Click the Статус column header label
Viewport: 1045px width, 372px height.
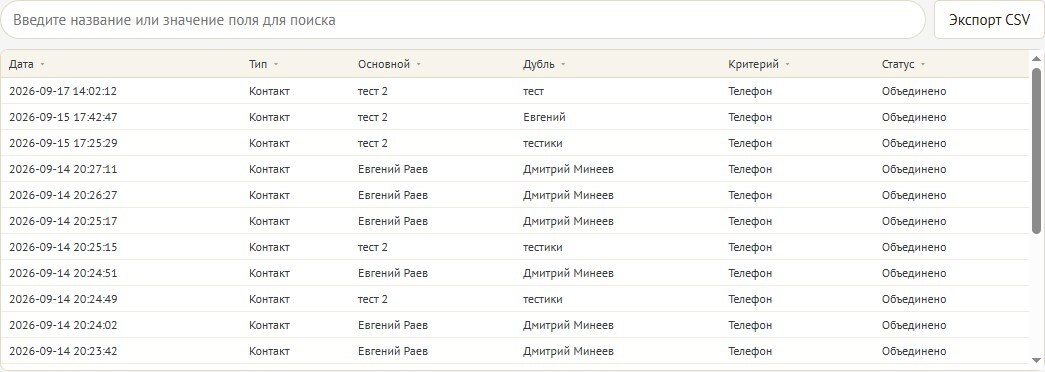(898, 65)
